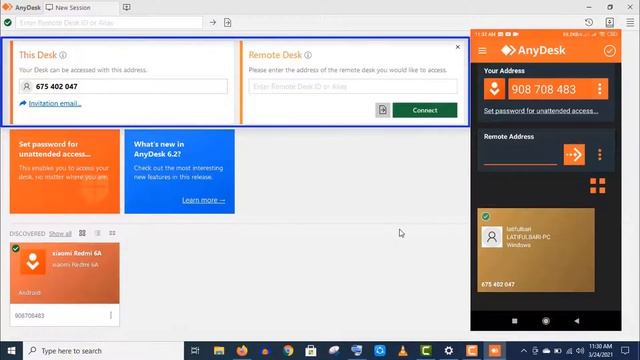
Task: Tap phone Set password for unattended access link
Action: [541, 111]
